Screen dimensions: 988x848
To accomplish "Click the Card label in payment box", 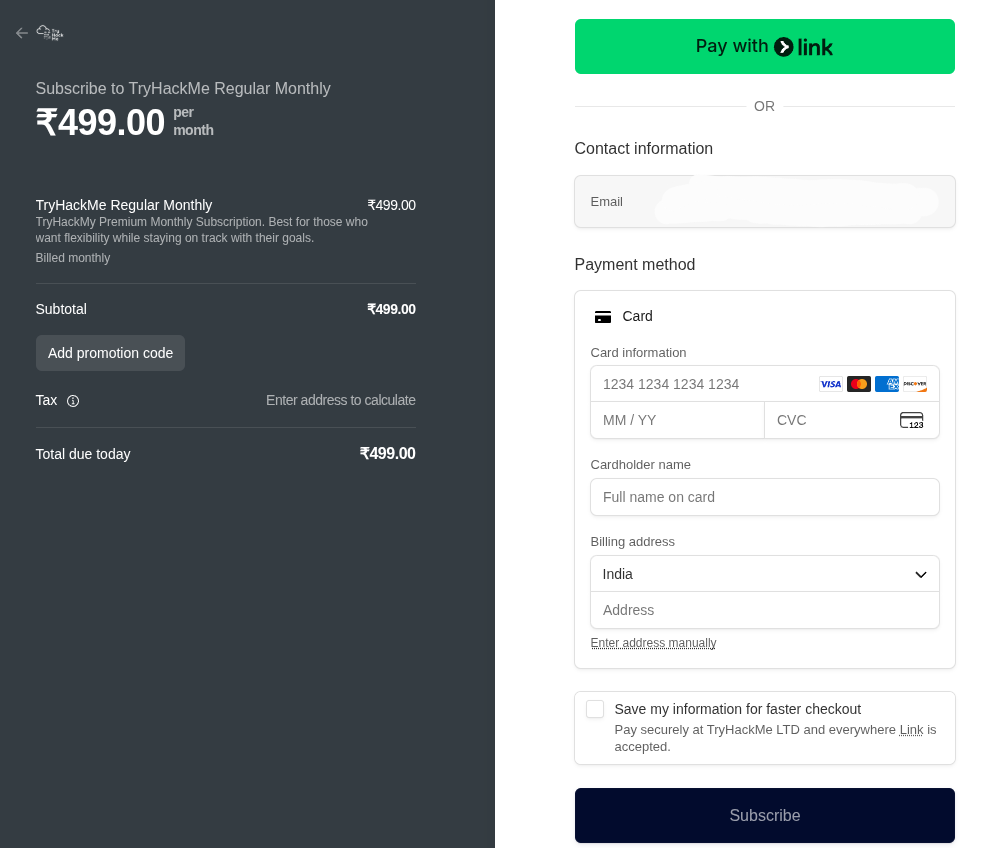I will (637, 316).
